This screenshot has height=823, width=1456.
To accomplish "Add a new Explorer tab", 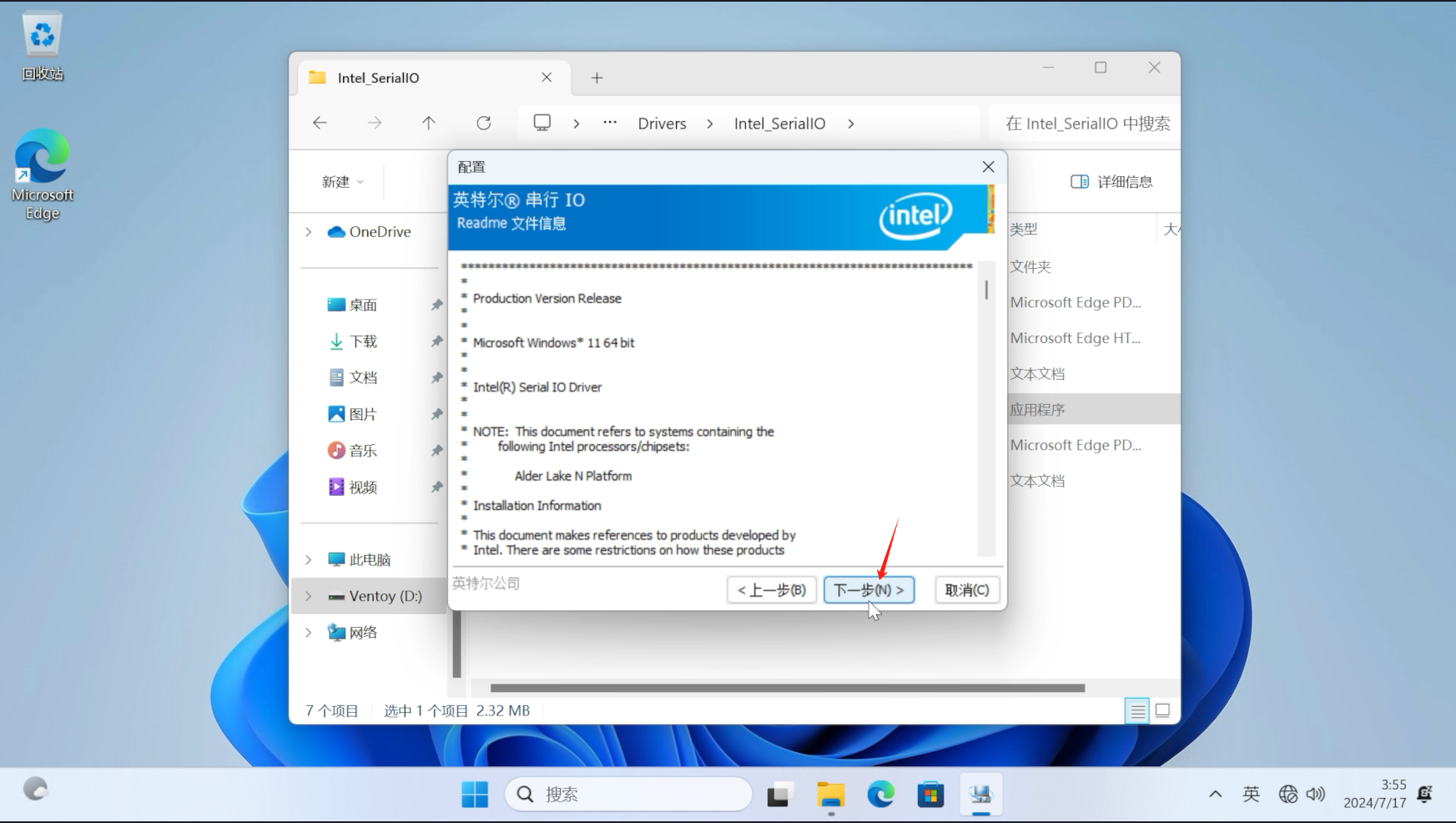I will 597,78.
